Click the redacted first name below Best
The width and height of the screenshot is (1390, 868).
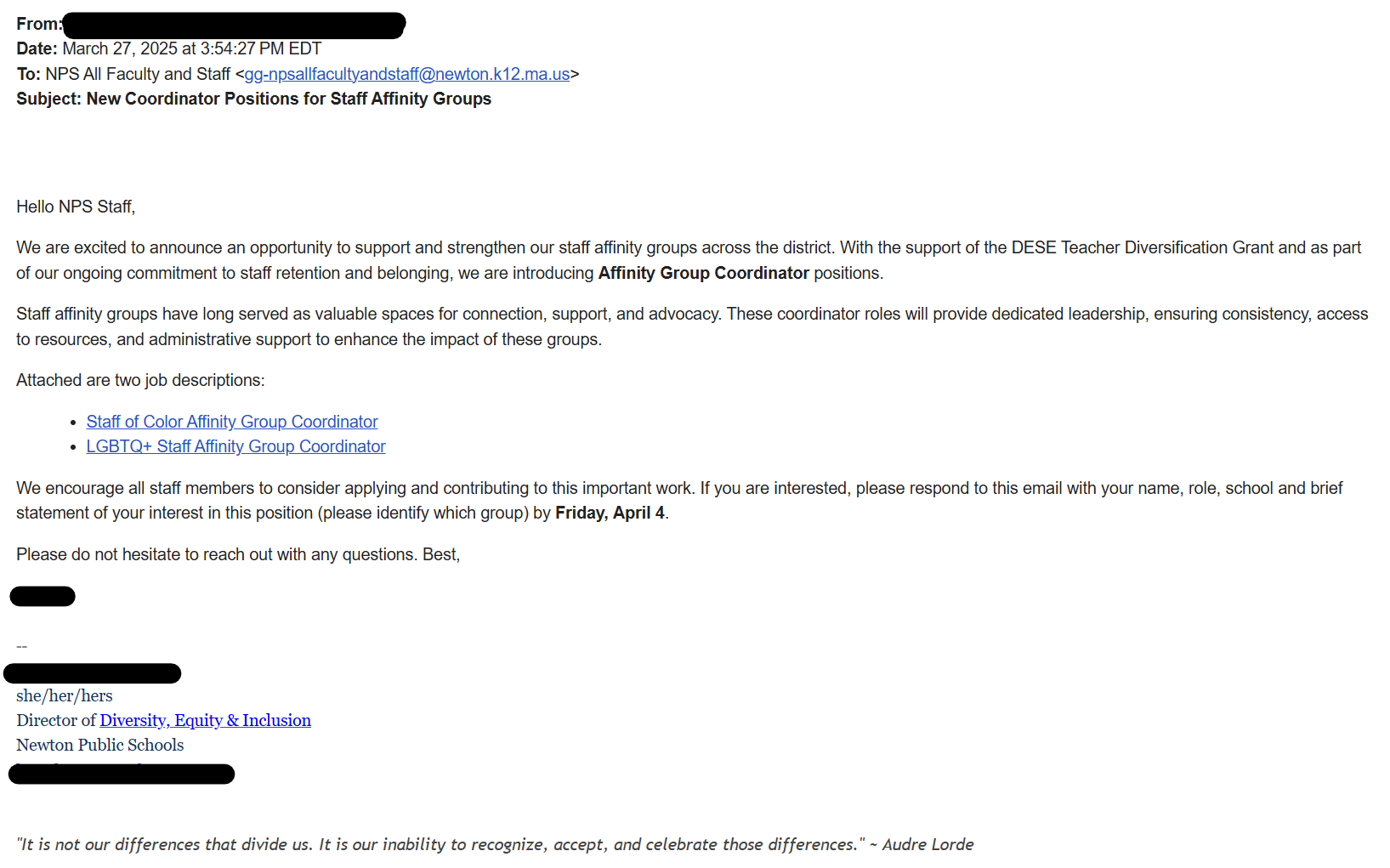43,596
